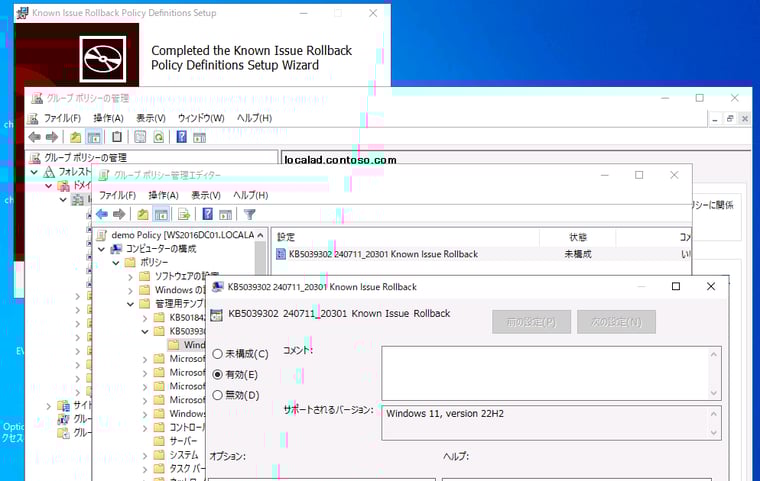This screenshot has height=481, width=760.
Task: Click clipboard icon in Group Policy Management toolbar
Action: [117, 137]
